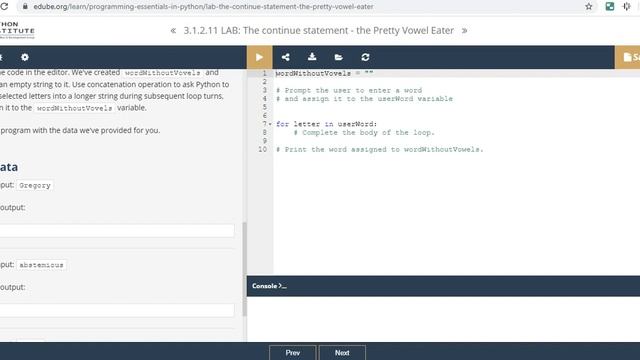This screenshot has width=640, height=360.
Task: Click the 'Complete the body of the loop' comment
Action: tap(364, 133)
